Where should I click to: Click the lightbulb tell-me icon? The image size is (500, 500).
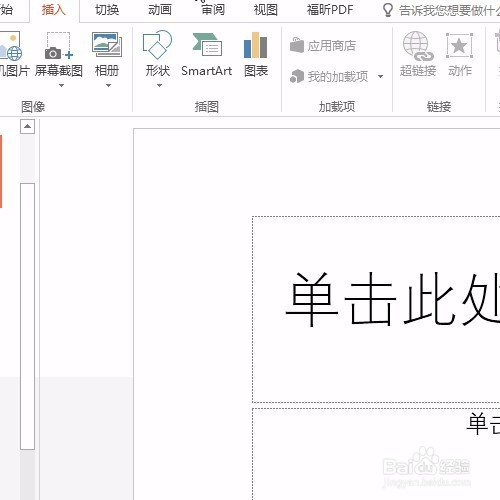[387, 10]
